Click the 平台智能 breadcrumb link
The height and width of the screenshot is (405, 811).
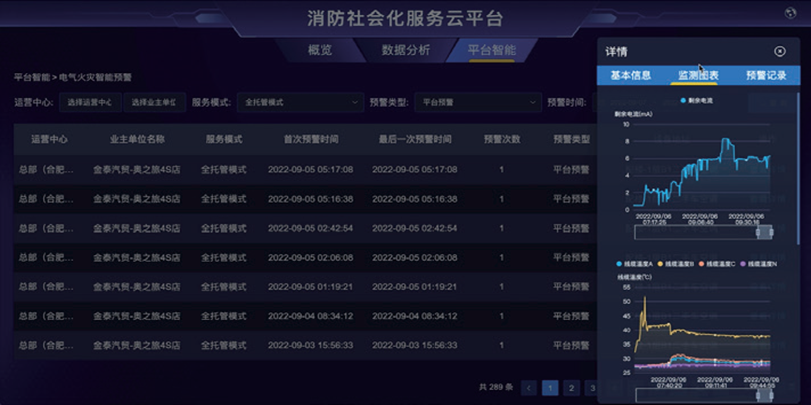[31, 77]
